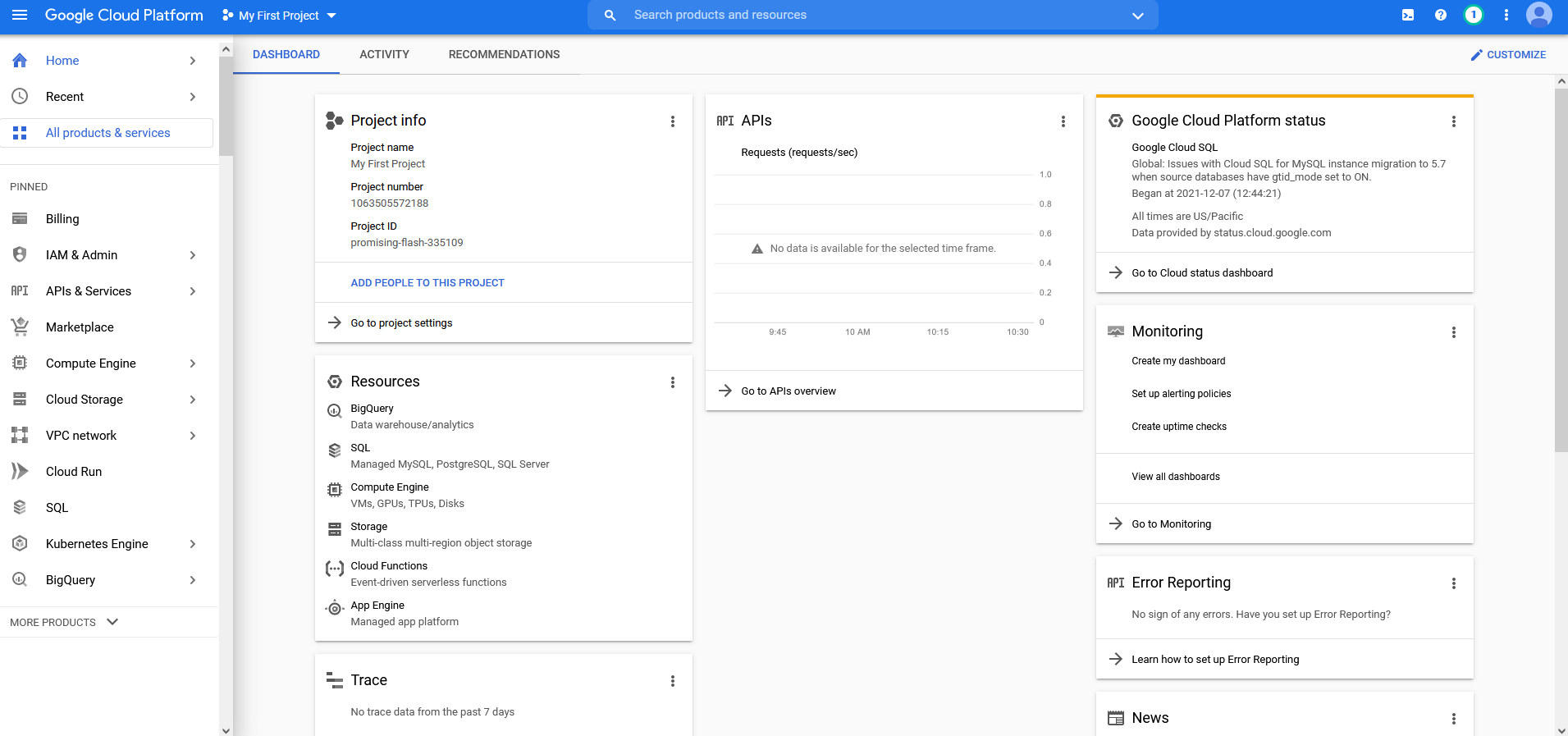Switch to the RECOMMENDATIONS tab

(504, 54)
